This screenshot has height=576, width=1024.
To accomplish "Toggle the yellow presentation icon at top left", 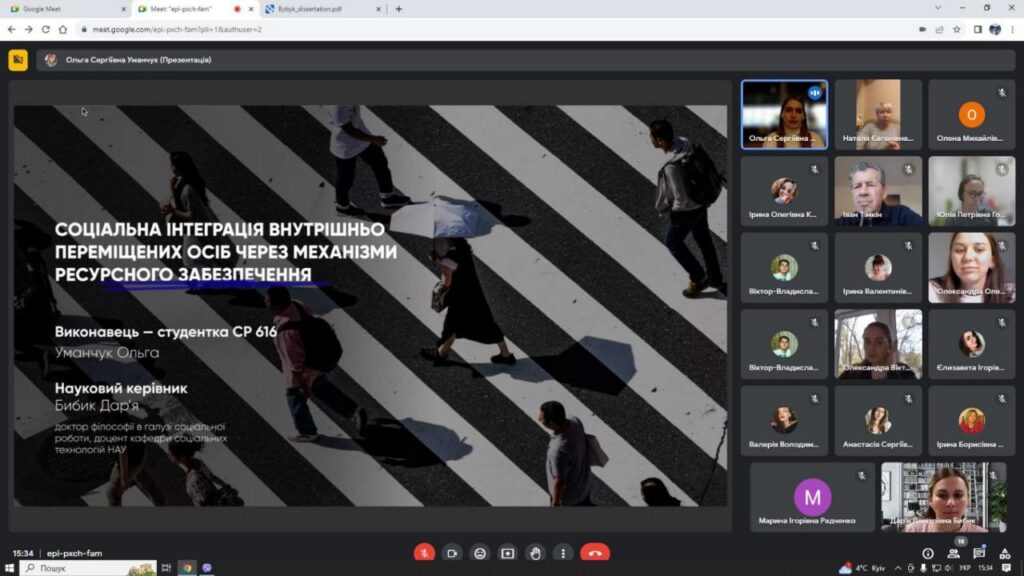I will [18, 60].
